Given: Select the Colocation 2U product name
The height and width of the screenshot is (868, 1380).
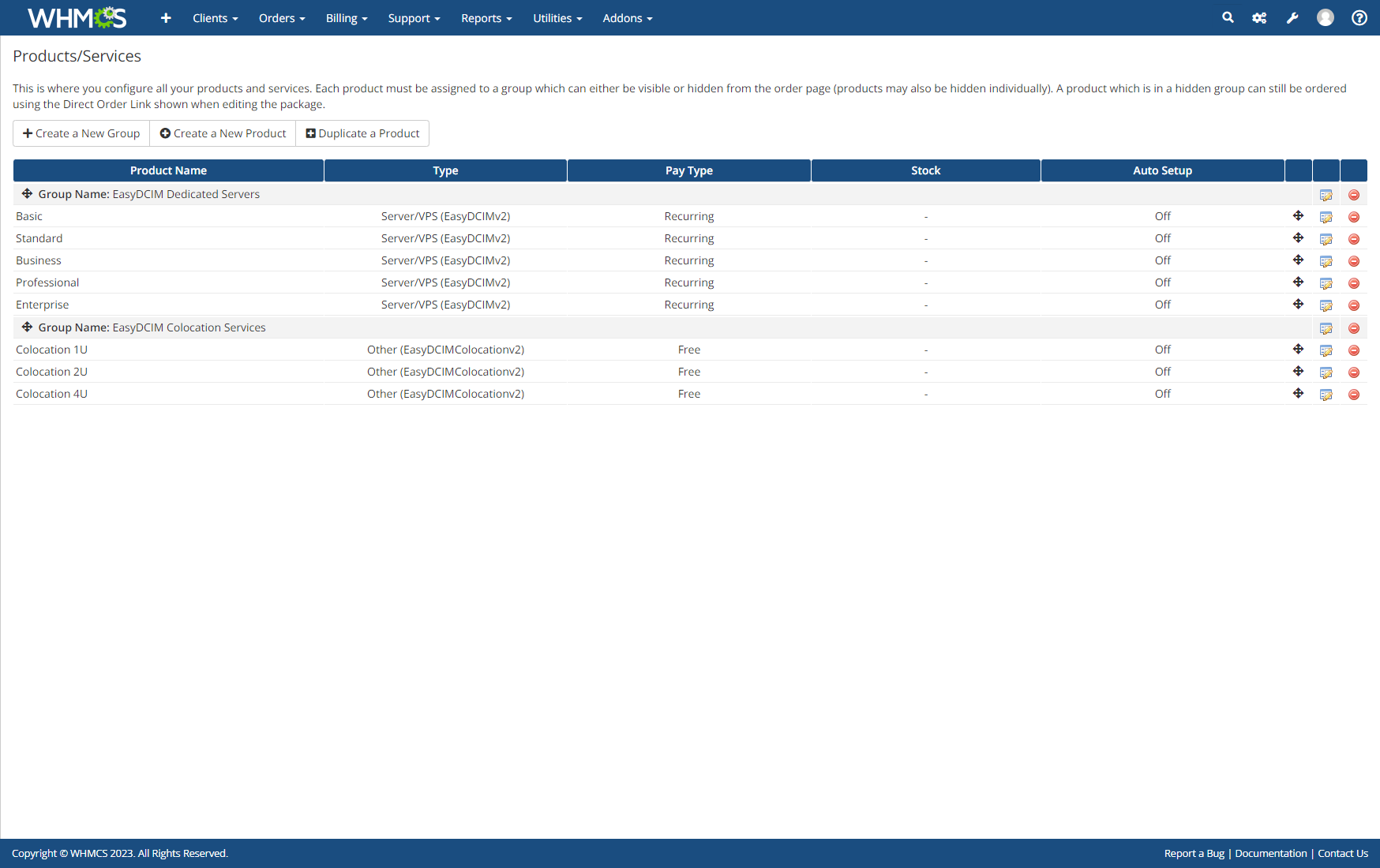Looking at the screenshot, I should pos(51,372).
